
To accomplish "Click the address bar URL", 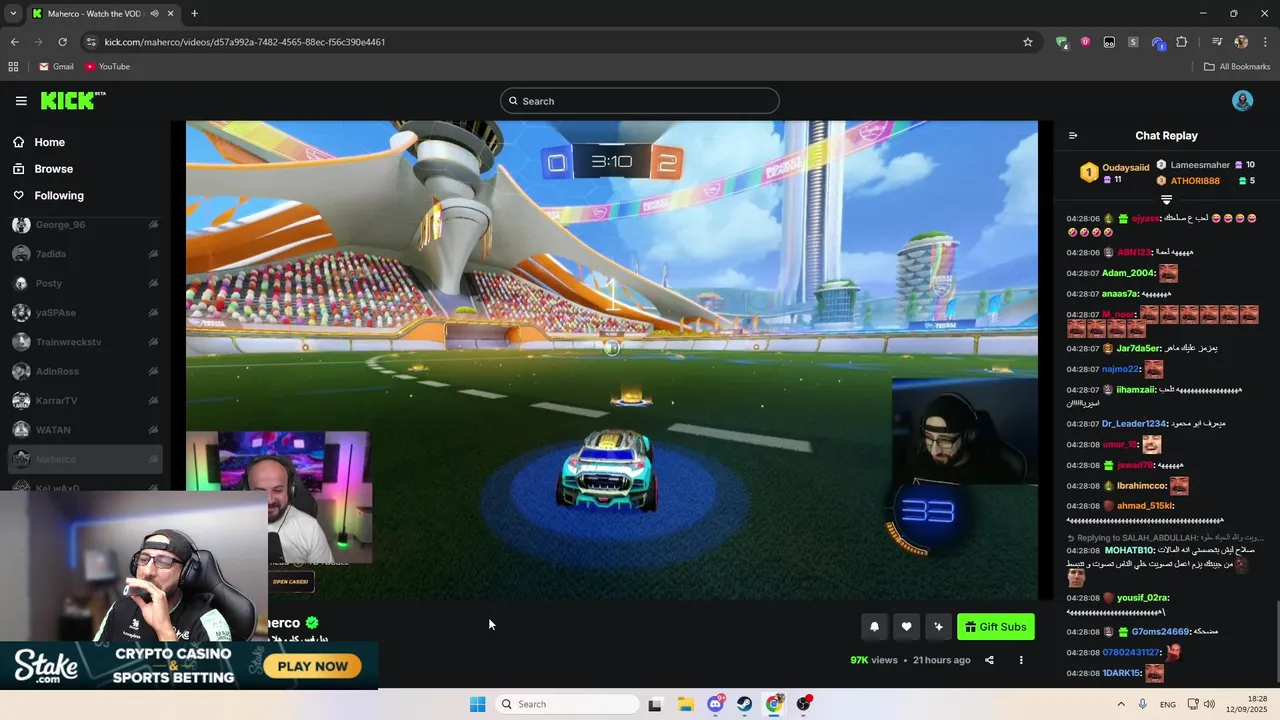I will click(x=245, y=42).
